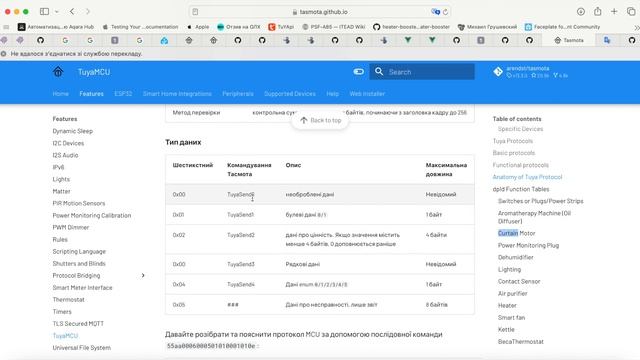The image size is (640, 360).
Task: Go back with the browser back arrow
Action: (72, 11)
